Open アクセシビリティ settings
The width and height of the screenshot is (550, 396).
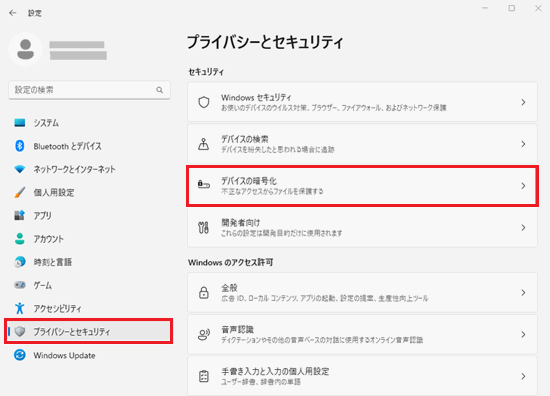point(89,308)
